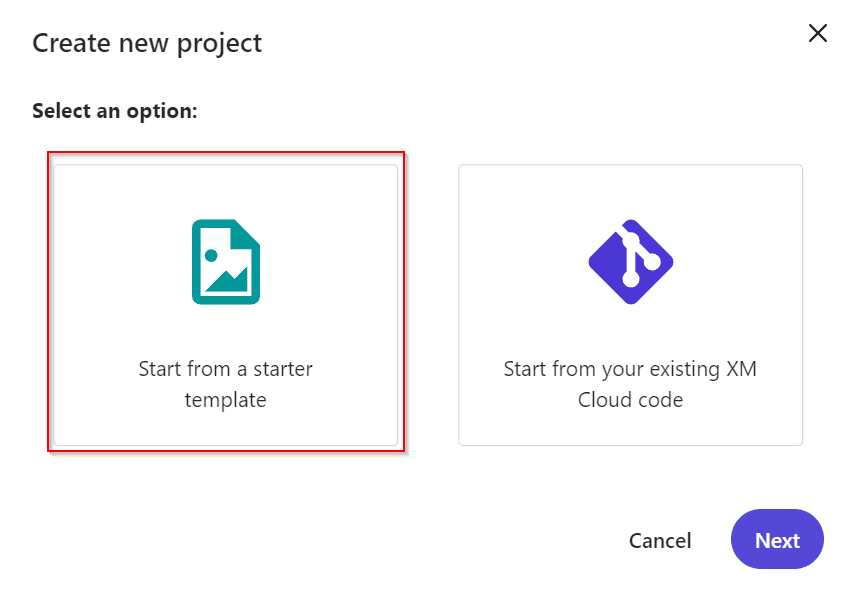Click the 'Start from a starter template' caption text
Image resolution: width=856 pixels, height=589 pixels.
coord(225,384)
